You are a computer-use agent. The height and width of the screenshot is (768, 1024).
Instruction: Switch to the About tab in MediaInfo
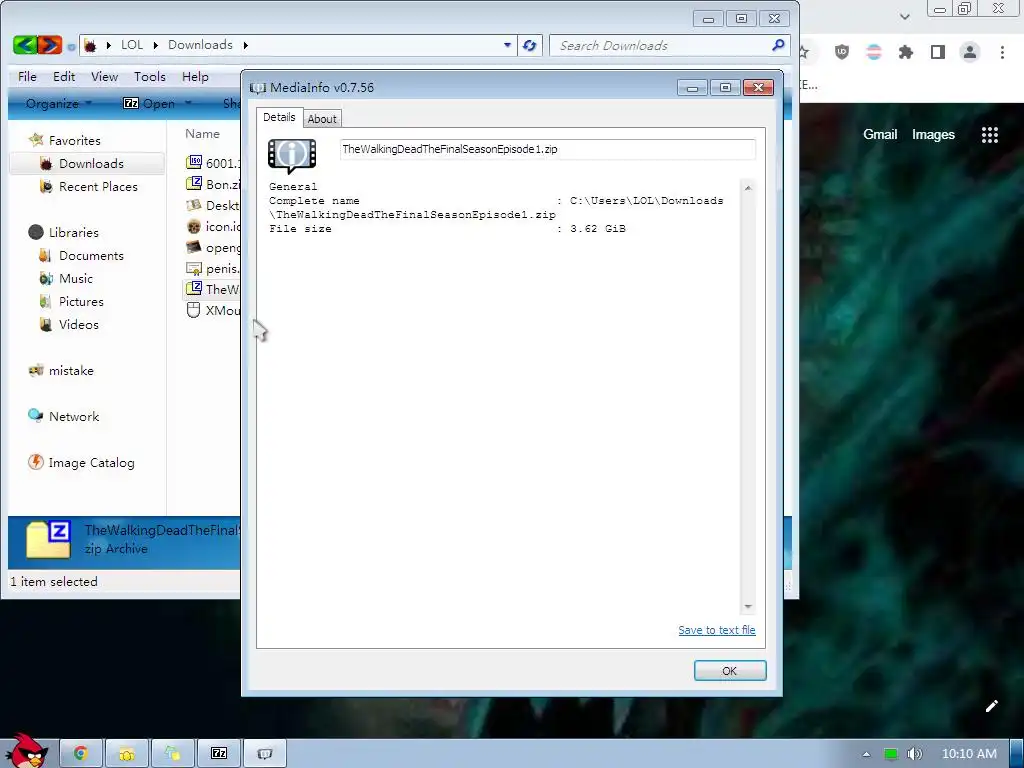pyautogui.click(x=322, y=119)
